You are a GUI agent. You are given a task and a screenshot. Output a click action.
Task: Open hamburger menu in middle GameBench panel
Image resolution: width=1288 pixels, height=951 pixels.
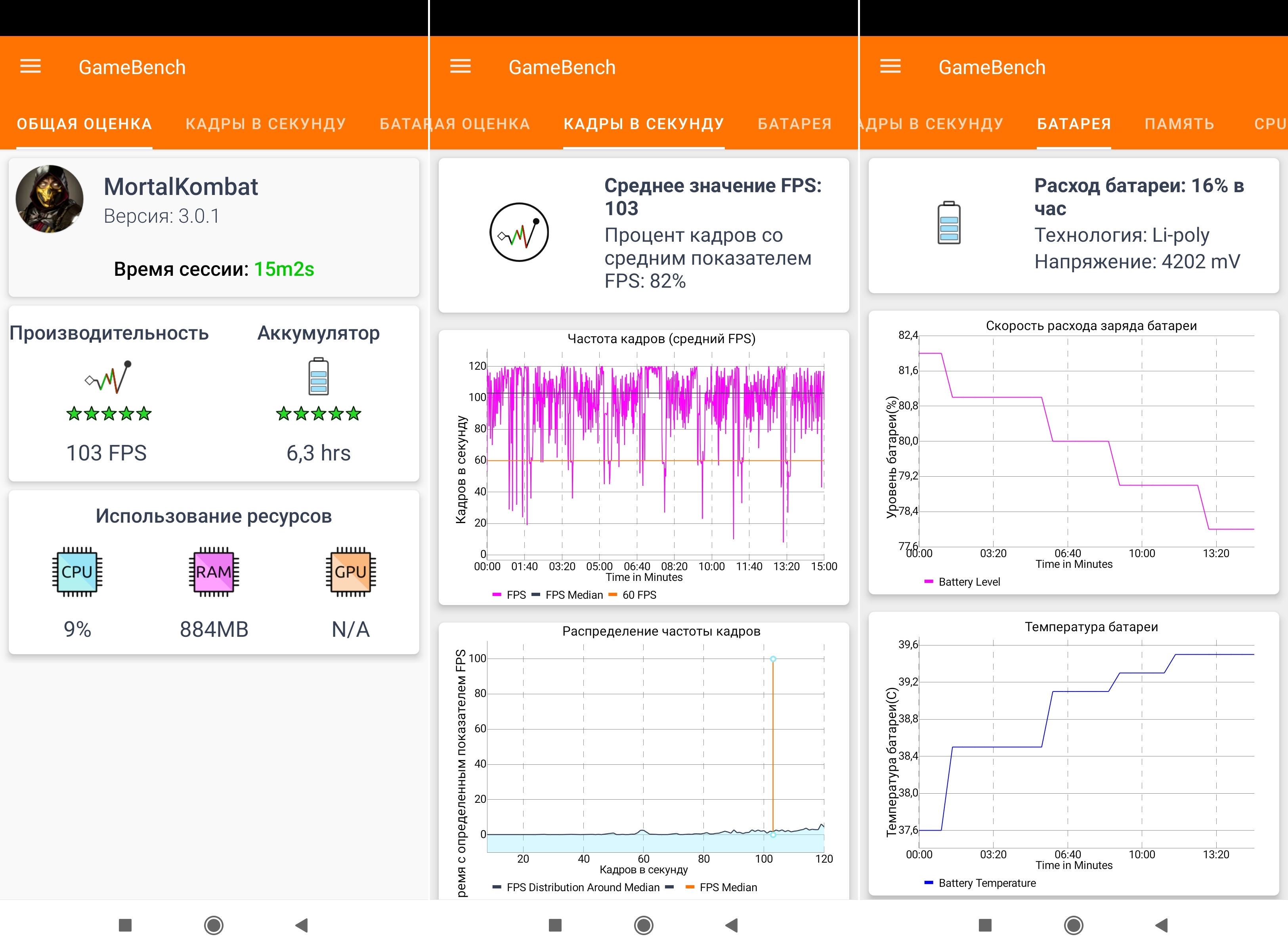click(x=460, y=67)
